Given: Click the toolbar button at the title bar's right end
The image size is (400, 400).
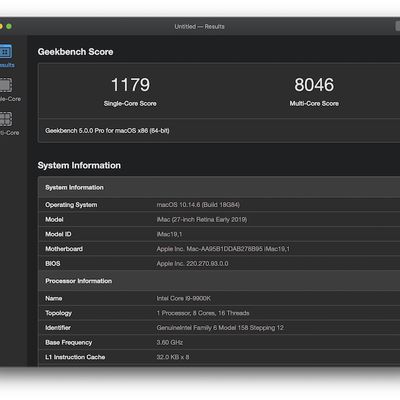Looking at the screenshot, I should click(398, 26).
